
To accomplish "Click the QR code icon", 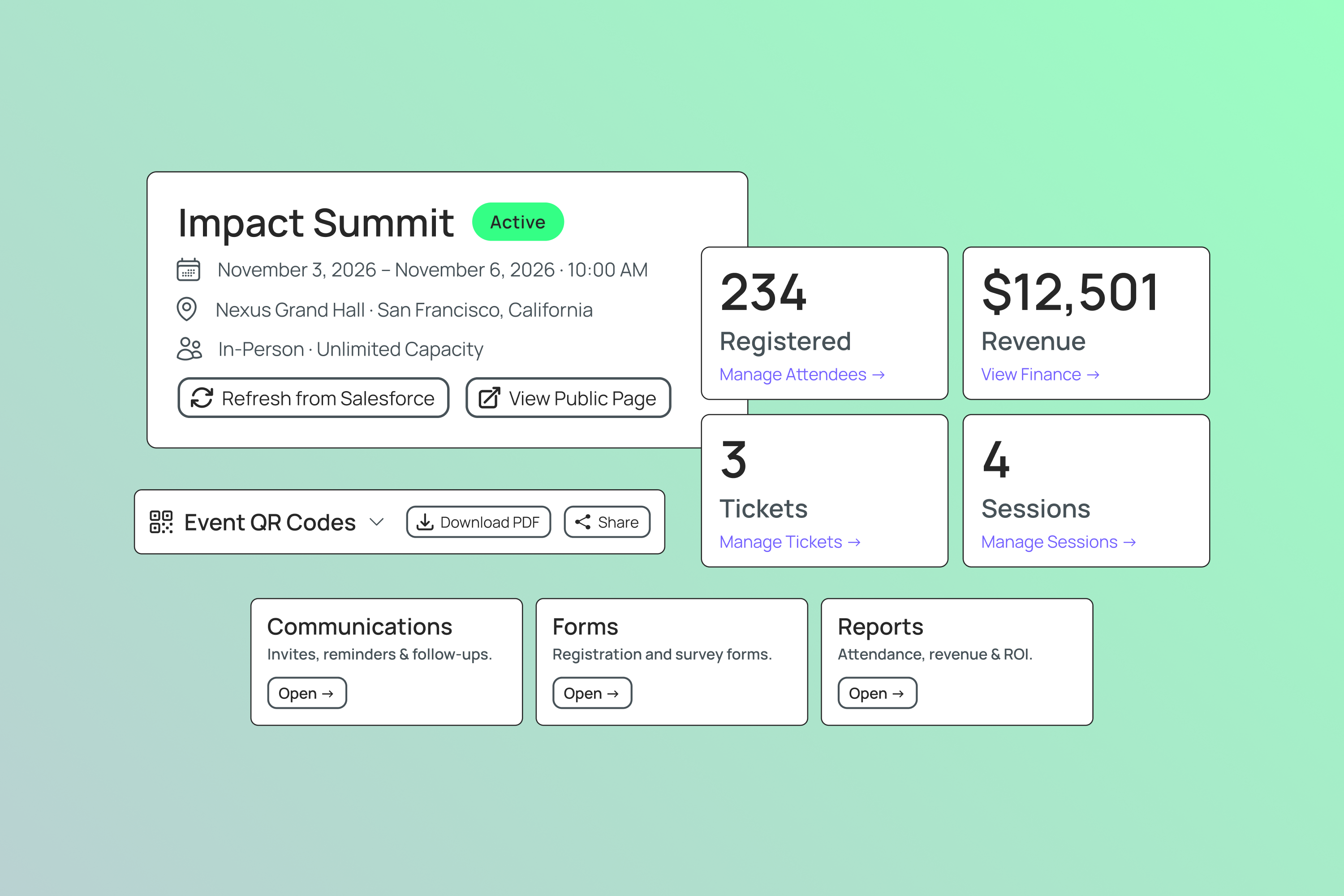I will pos(161,522).
